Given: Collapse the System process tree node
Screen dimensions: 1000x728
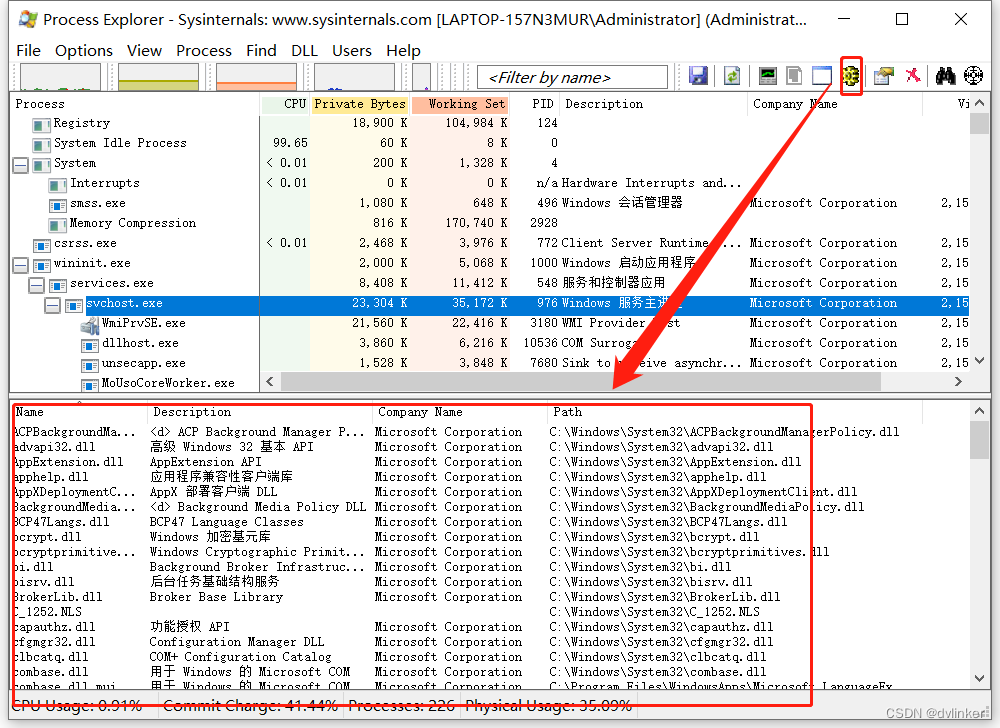Looking at the screenshot, I should pos(20,164).
